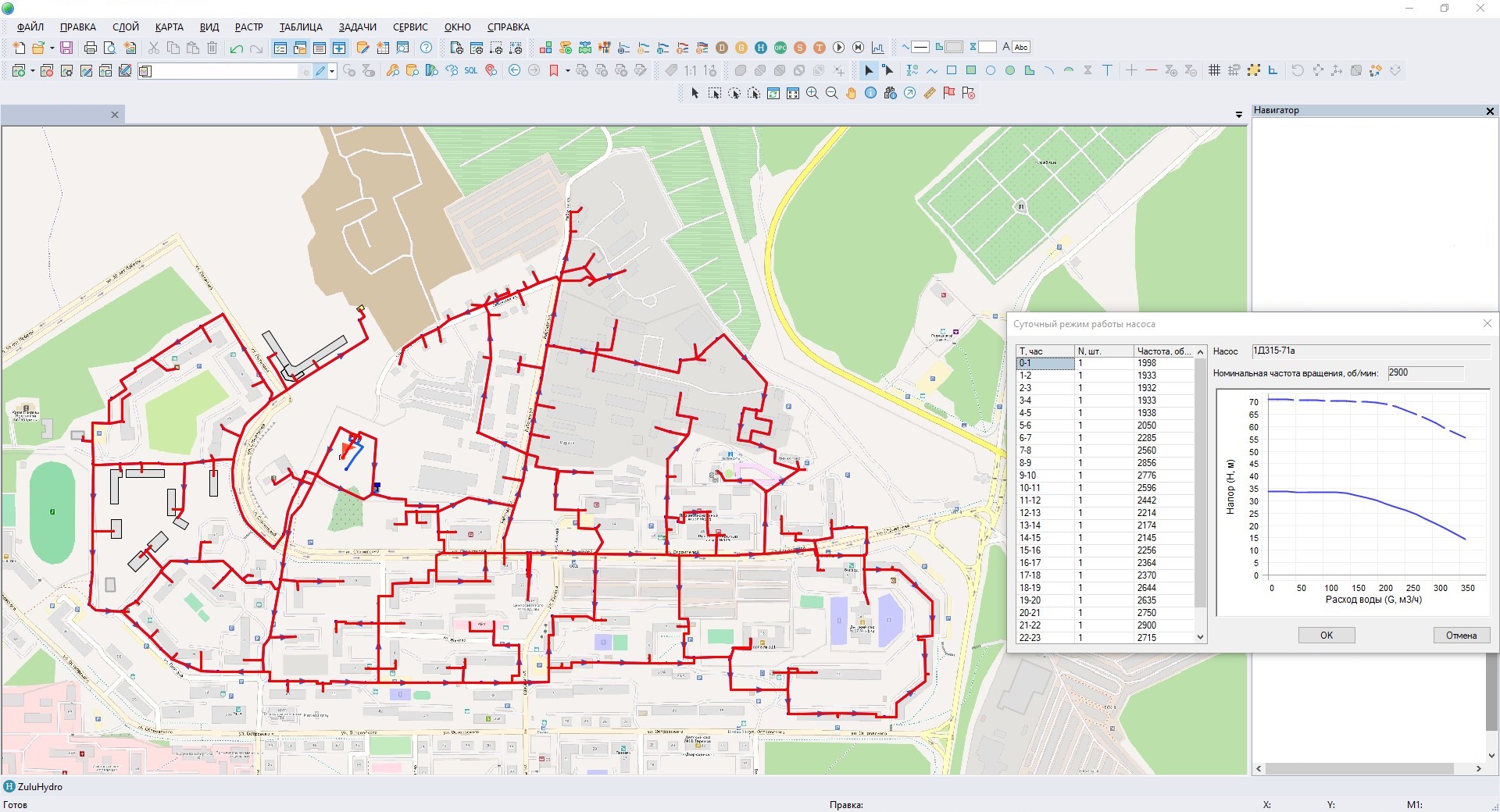
Task: Open the СЛОЙ menu
Action: point(126,27)
